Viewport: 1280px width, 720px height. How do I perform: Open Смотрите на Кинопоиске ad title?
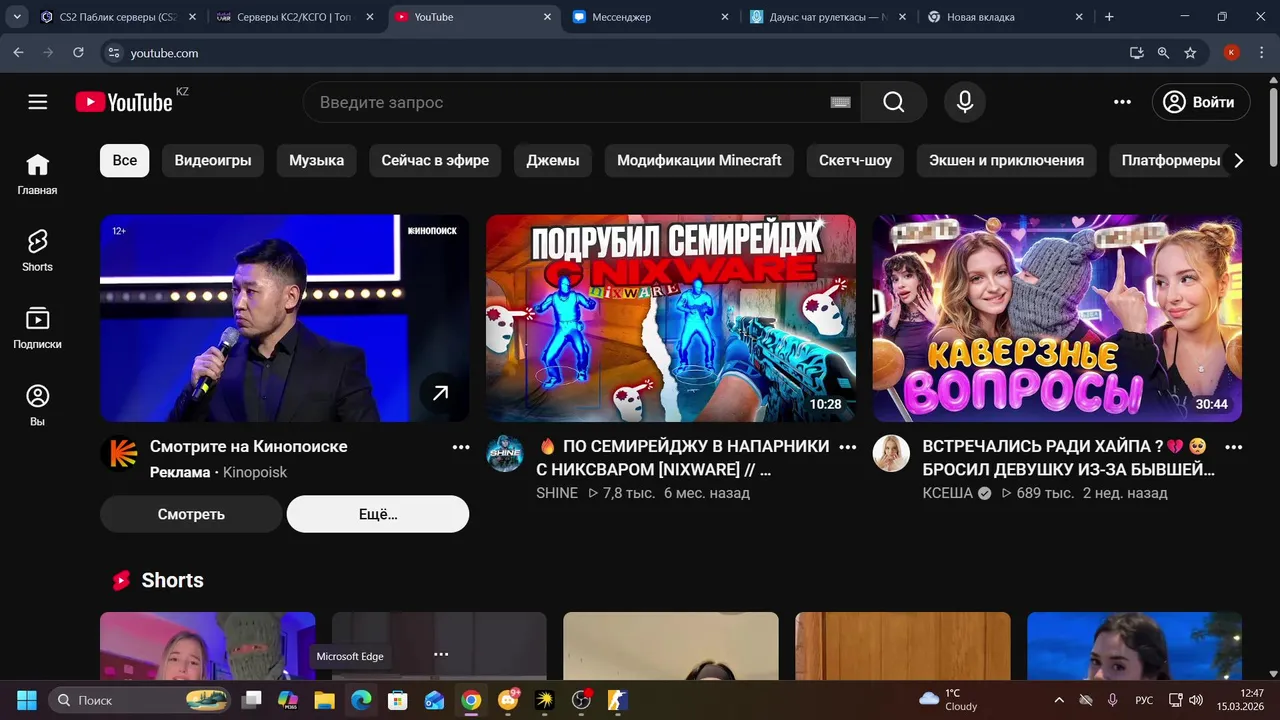coord(249,446)
